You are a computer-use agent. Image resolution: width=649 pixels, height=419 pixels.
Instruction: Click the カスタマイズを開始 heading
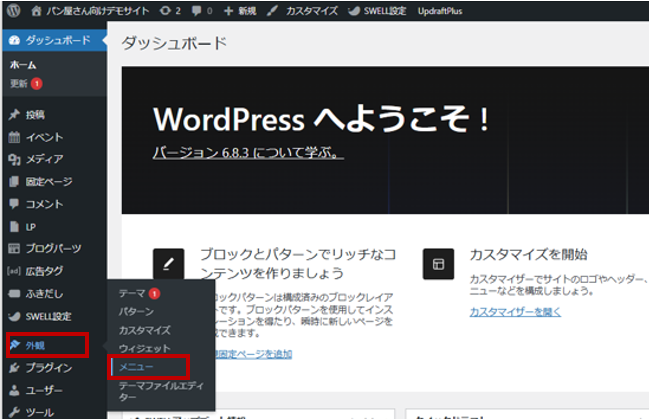(x=529, y=254)
